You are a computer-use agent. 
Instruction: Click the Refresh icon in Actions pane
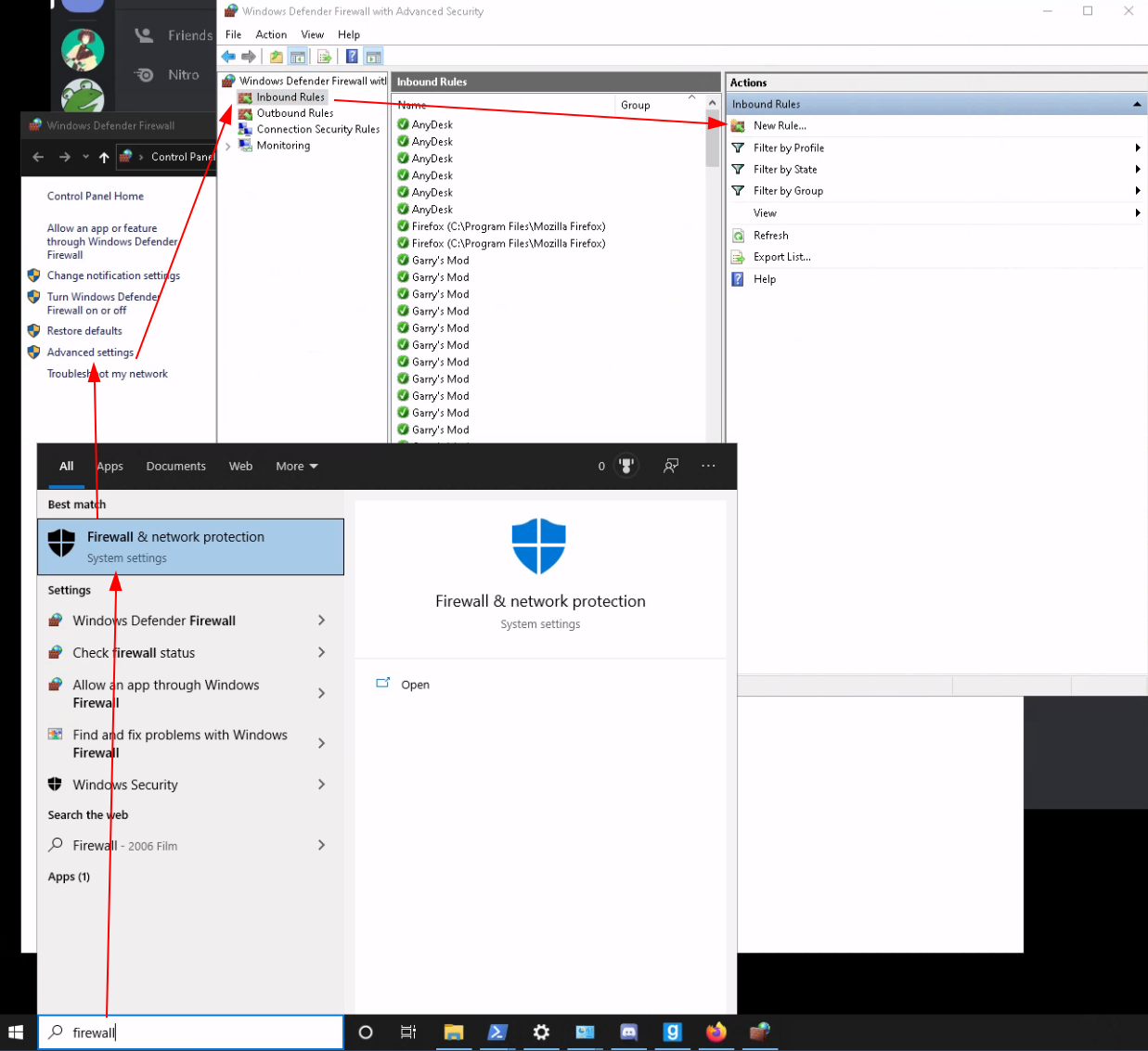(738, 236)
